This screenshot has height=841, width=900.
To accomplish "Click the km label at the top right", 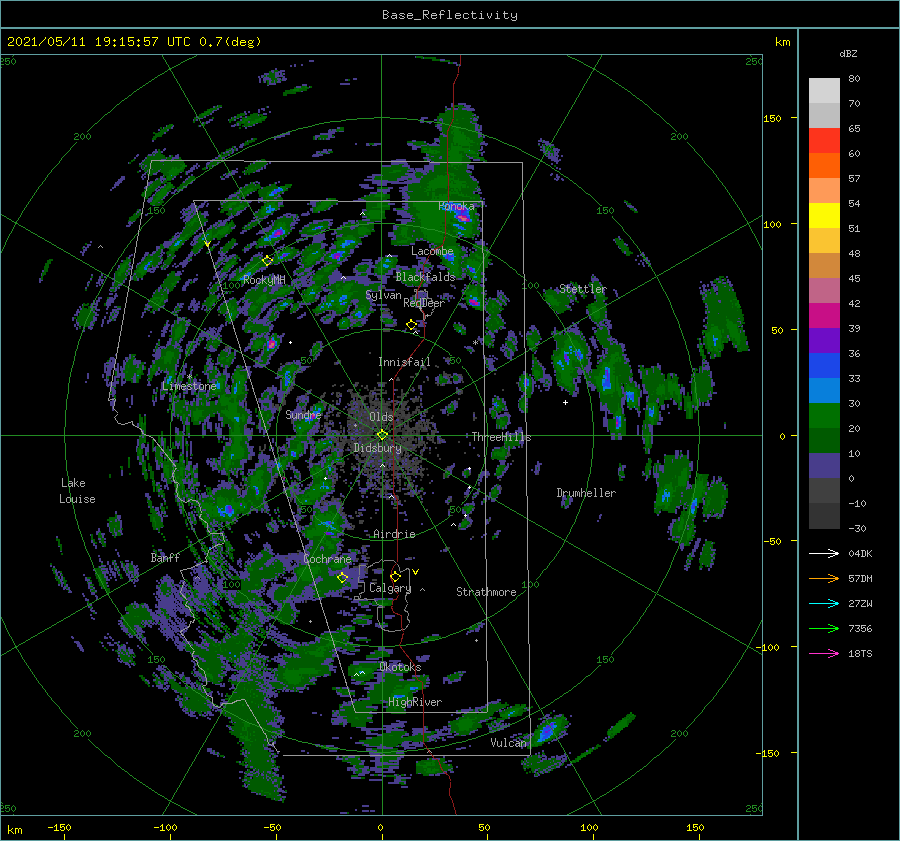I will tap(782, 42).
